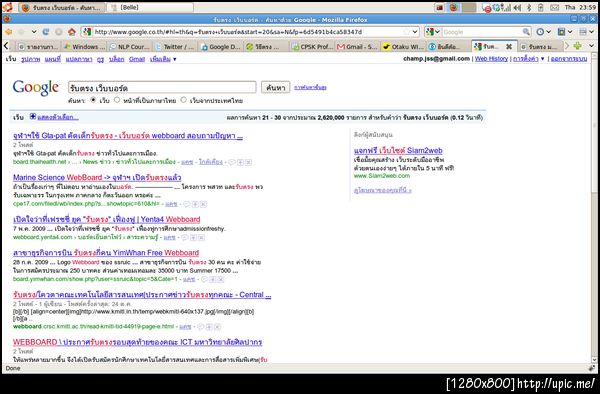Remove the cpe17.com result
Image resolution: width=600 pixels, height=394 pixels.
(204, 204)
